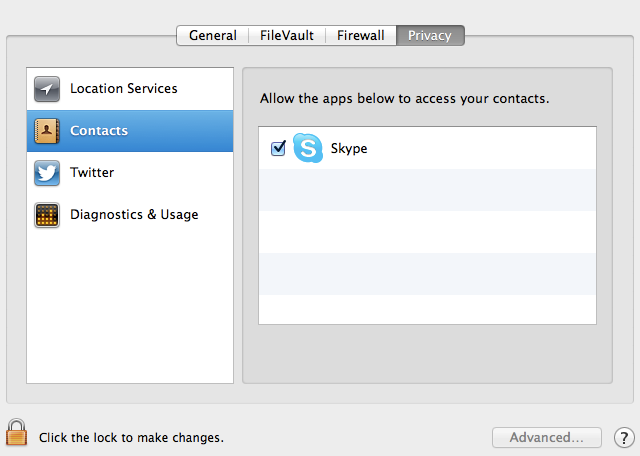Viewport: 640px width, 456px height.
Task: Click the Advanced… button
Action: point(547,438)
